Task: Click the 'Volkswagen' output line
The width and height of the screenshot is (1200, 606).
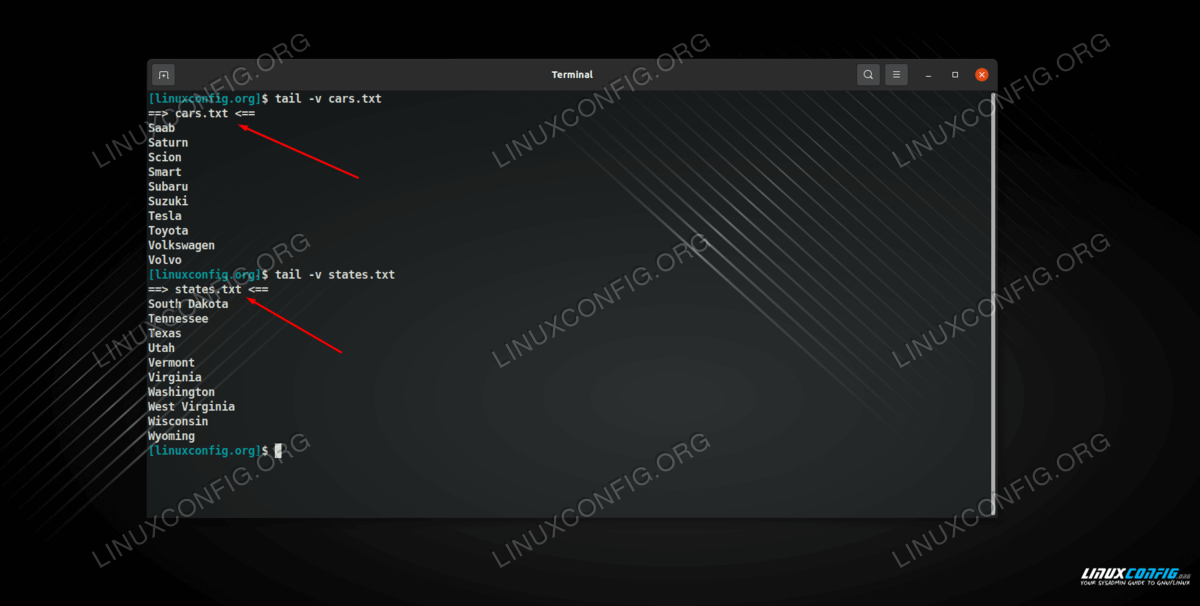Action: [181, 245]
